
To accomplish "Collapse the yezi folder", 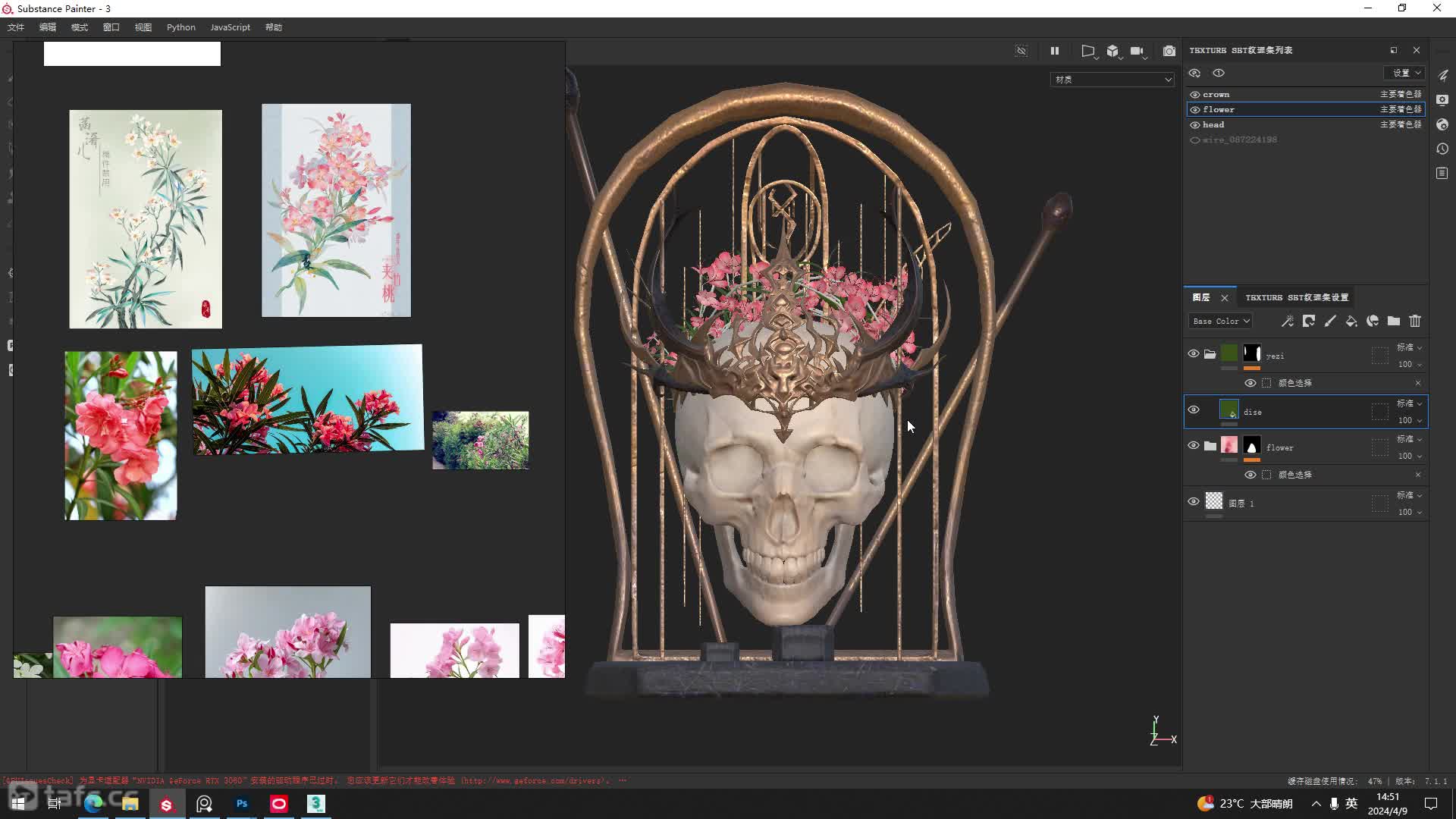I will pos(1210,354).
